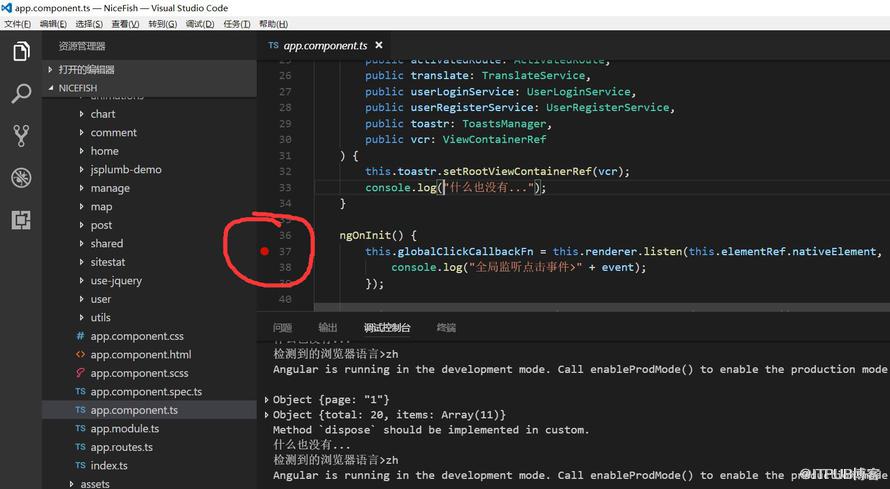The width and height of the screenshot is (890, 489).
Task: Open the Search view in activity bar
Action: [21, 94]
